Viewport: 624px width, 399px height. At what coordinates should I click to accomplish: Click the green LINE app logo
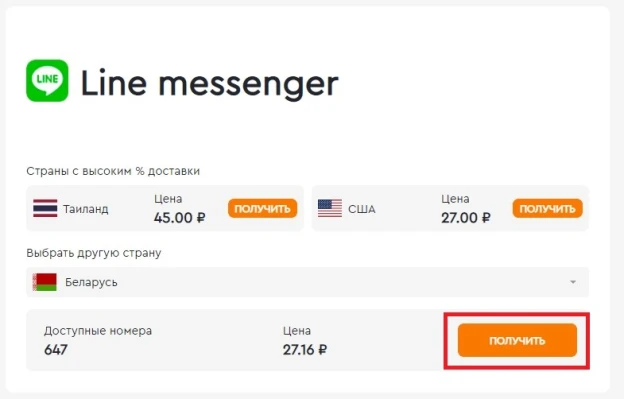pos(47,81)
